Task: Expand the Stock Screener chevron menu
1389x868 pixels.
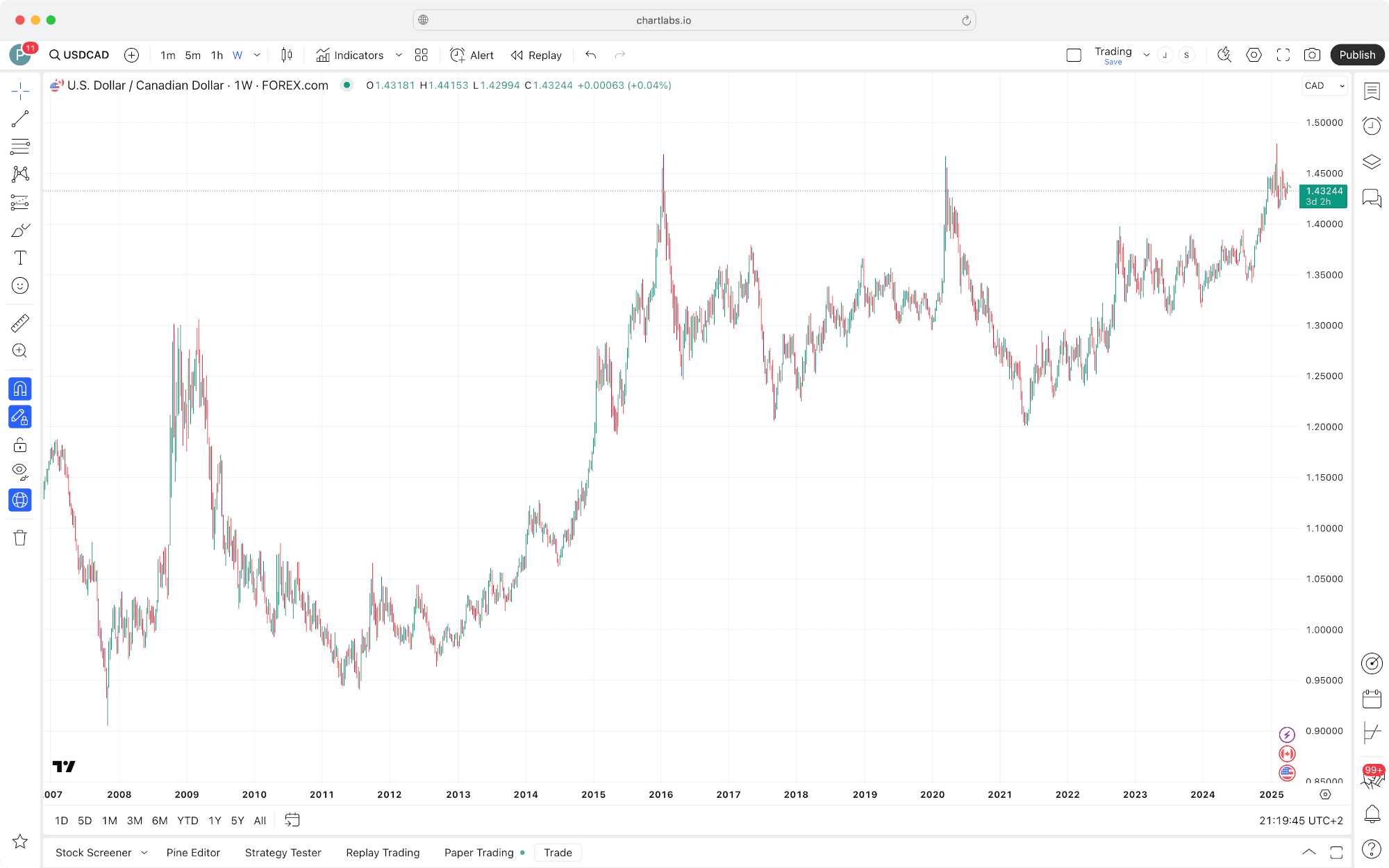Action: click(144, 853)
